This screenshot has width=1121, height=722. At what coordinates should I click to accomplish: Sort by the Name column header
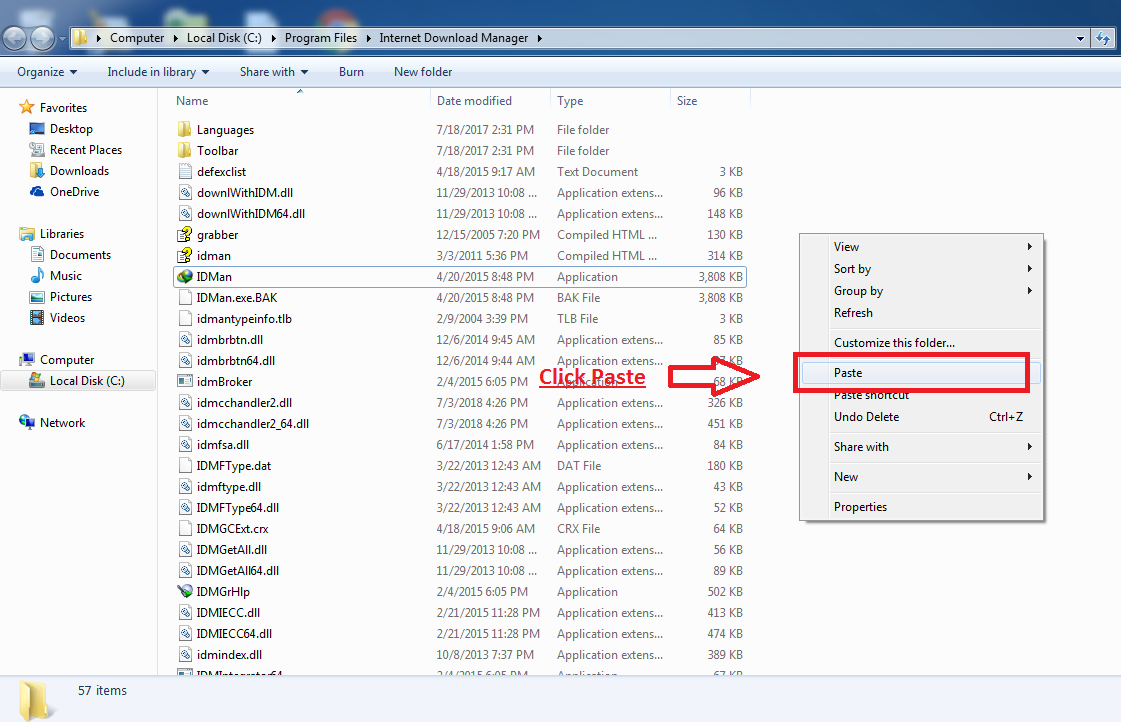click(x=300, y=101)
